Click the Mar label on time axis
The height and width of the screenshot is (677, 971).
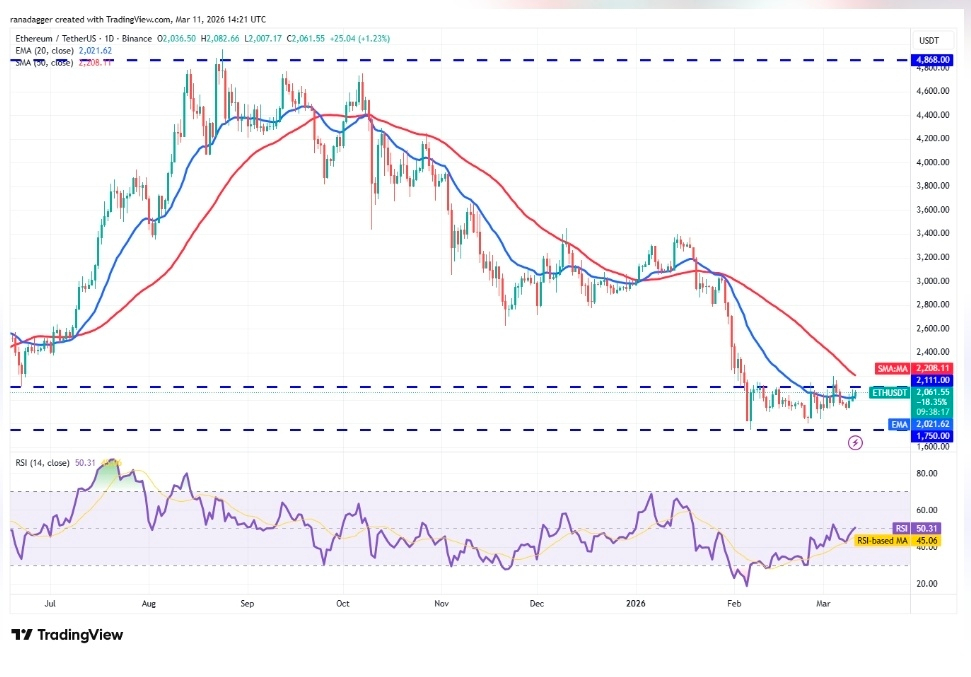coord(823,603)
